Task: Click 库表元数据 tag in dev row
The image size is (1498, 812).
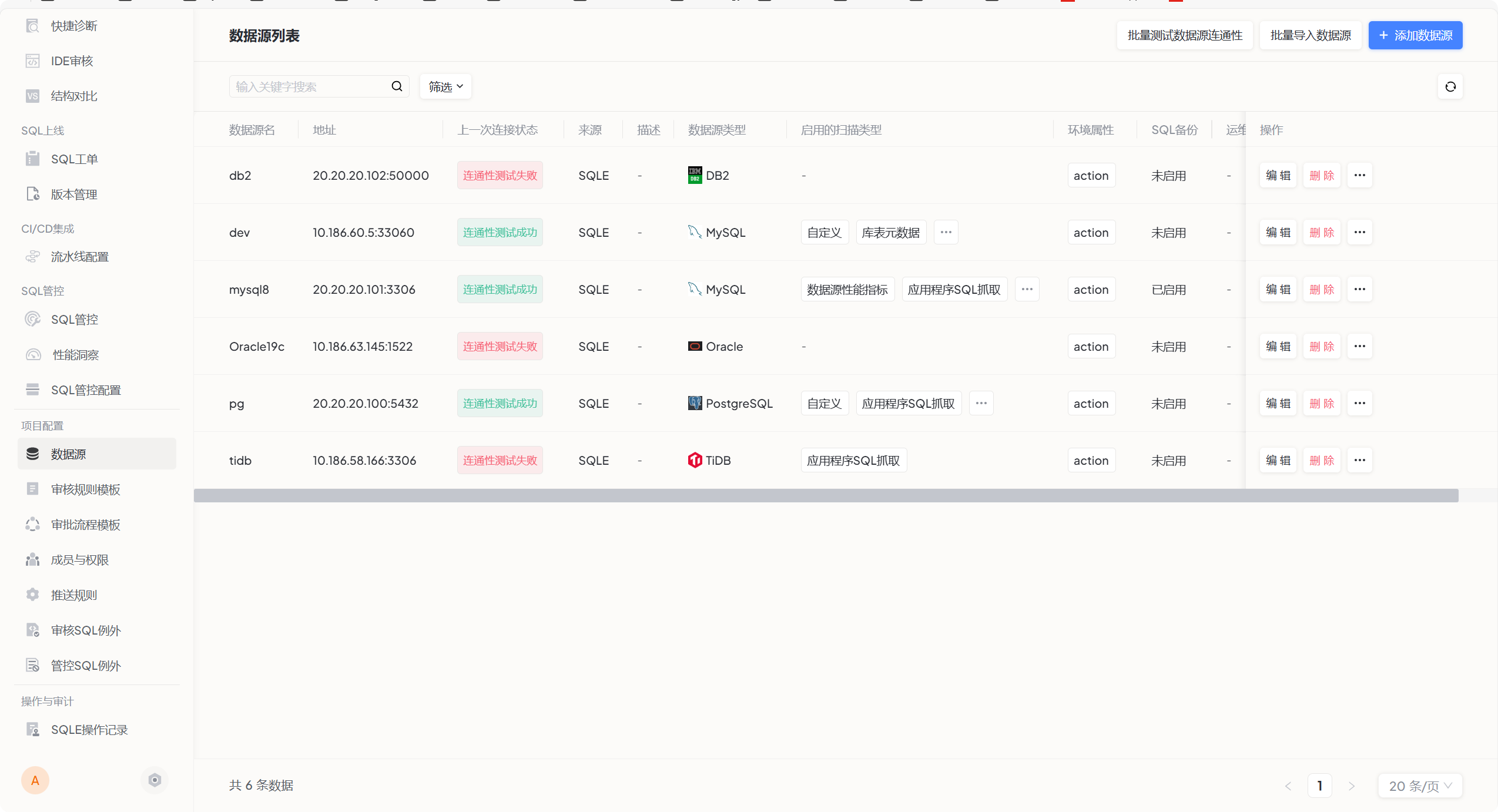Action: (x=891, y=232)
